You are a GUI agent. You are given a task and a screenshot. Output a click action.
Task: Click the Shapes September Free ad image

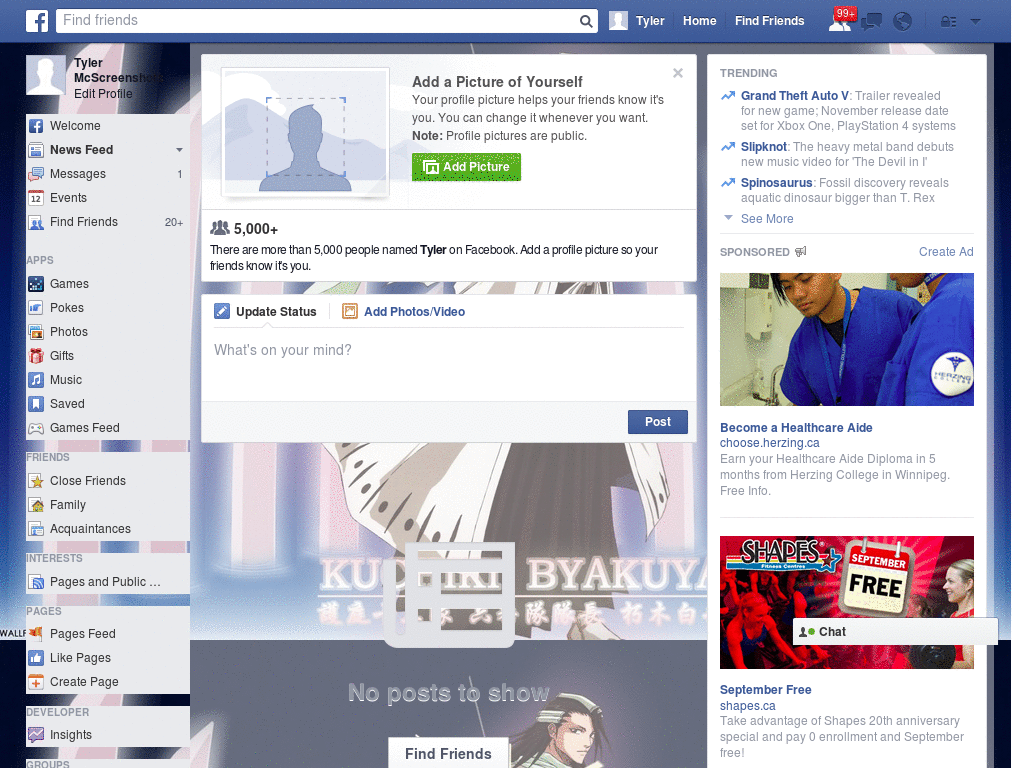point(846,602)
